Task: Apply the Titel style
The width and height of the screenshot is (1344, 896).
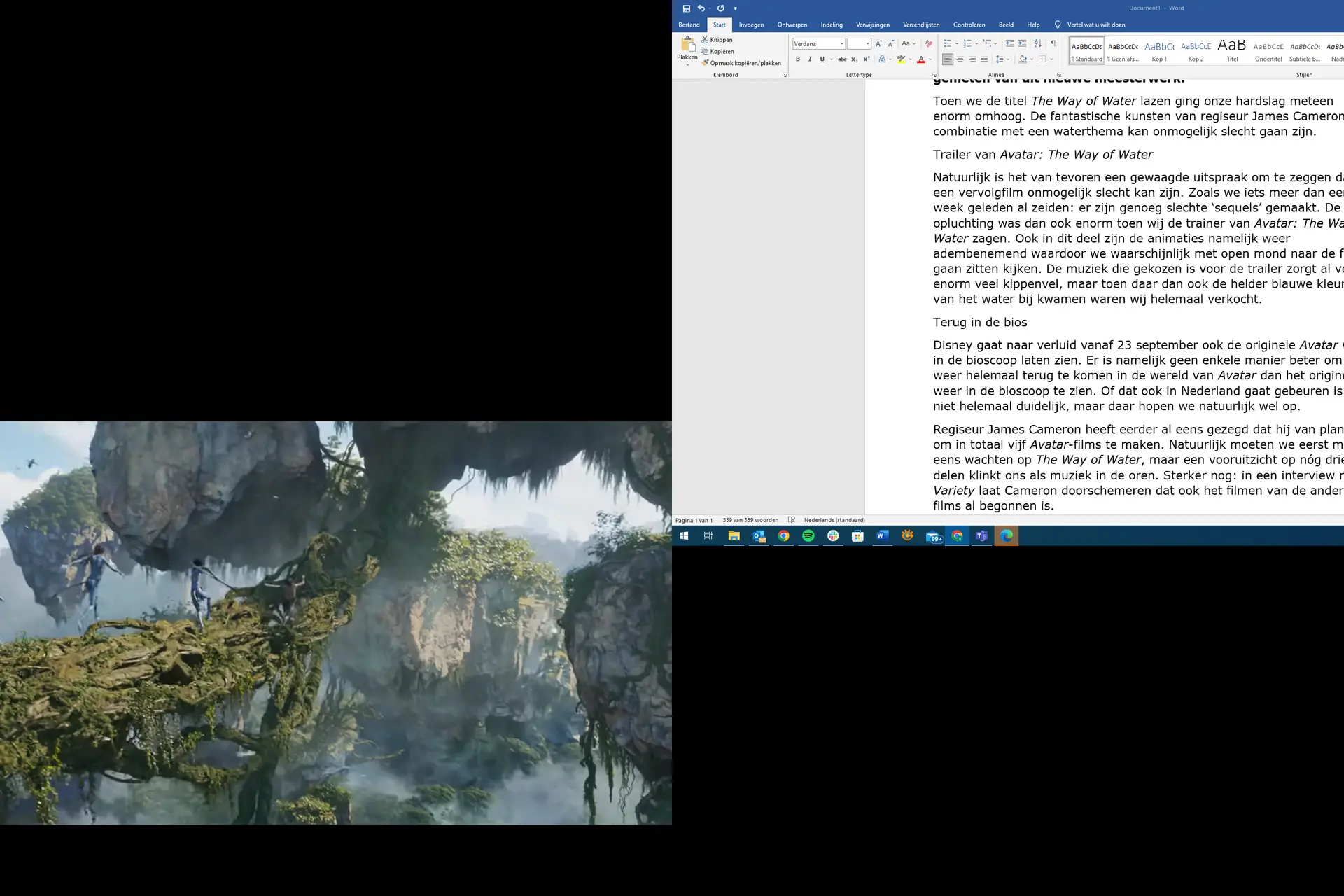Action: tap(1232, 51)
